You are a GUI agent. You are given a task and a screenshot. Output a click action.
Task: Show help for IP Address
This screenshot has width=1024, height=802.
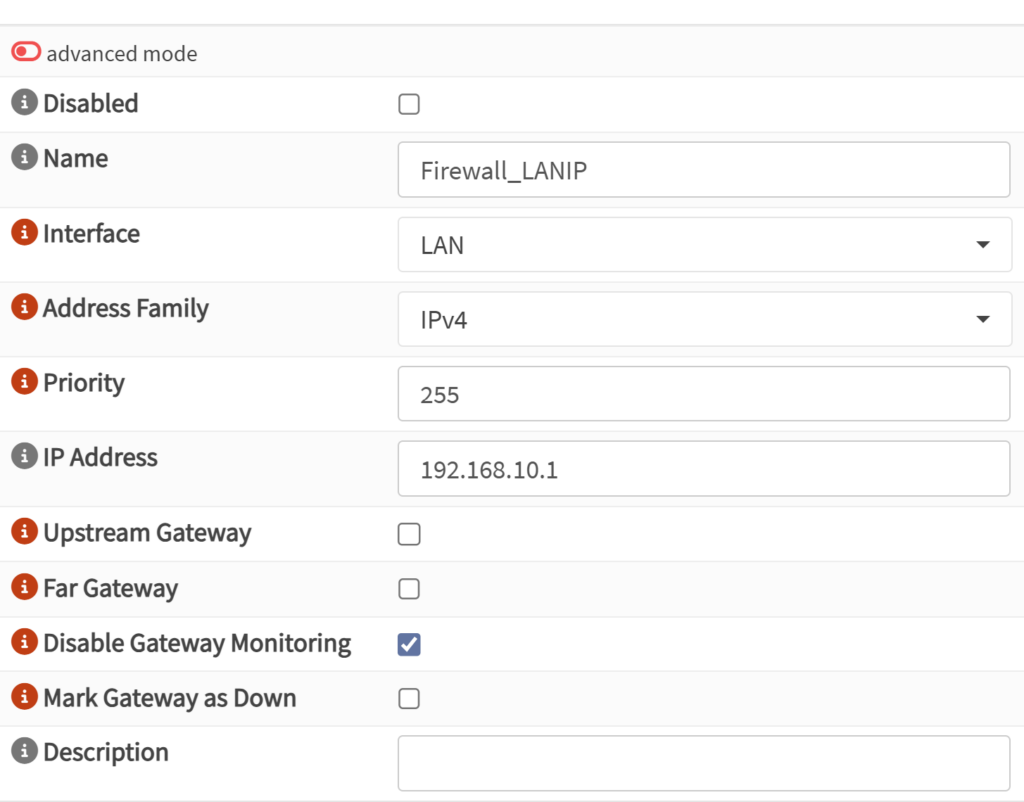coord(24,457)
